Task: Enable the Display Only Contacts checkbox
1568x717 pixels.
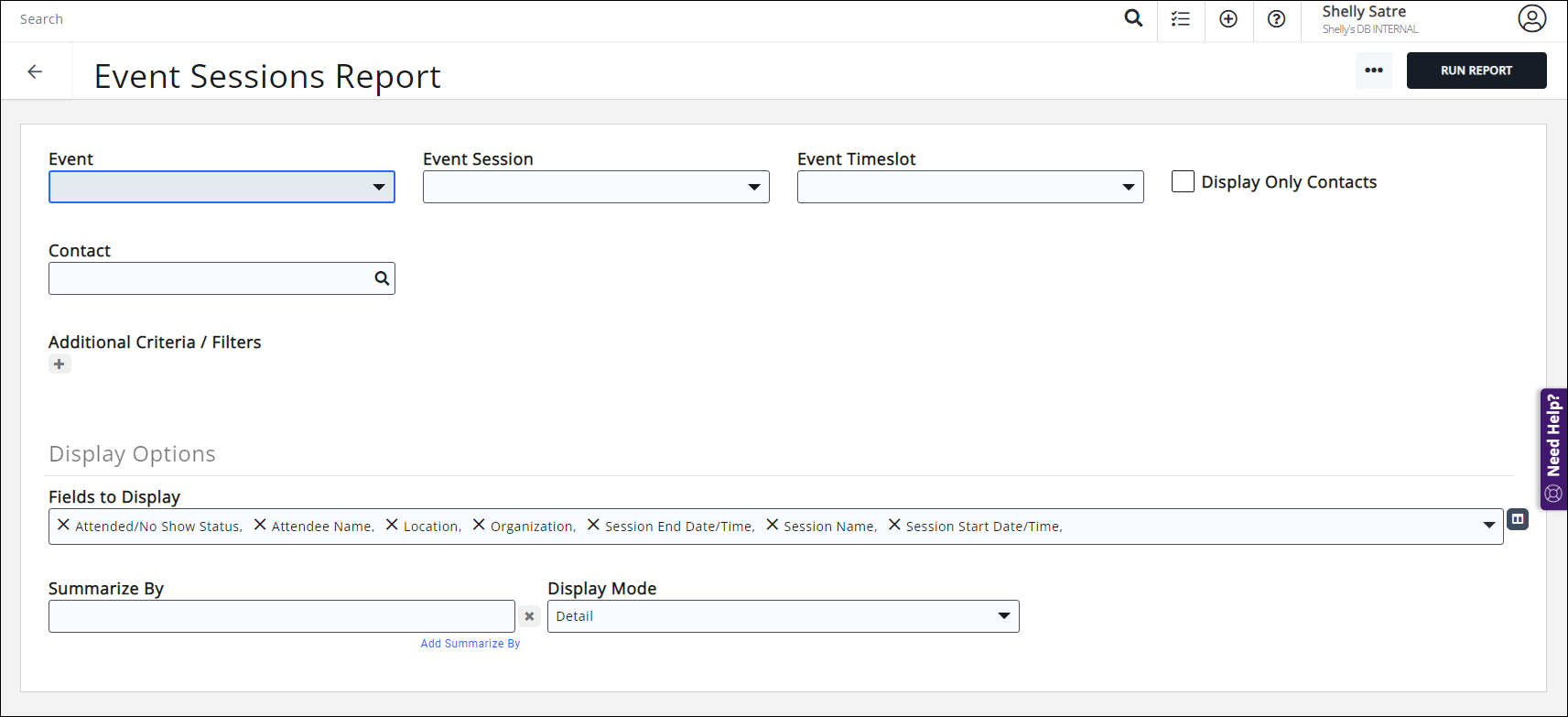Action: pyautogui.click(x=1183, y=181)
